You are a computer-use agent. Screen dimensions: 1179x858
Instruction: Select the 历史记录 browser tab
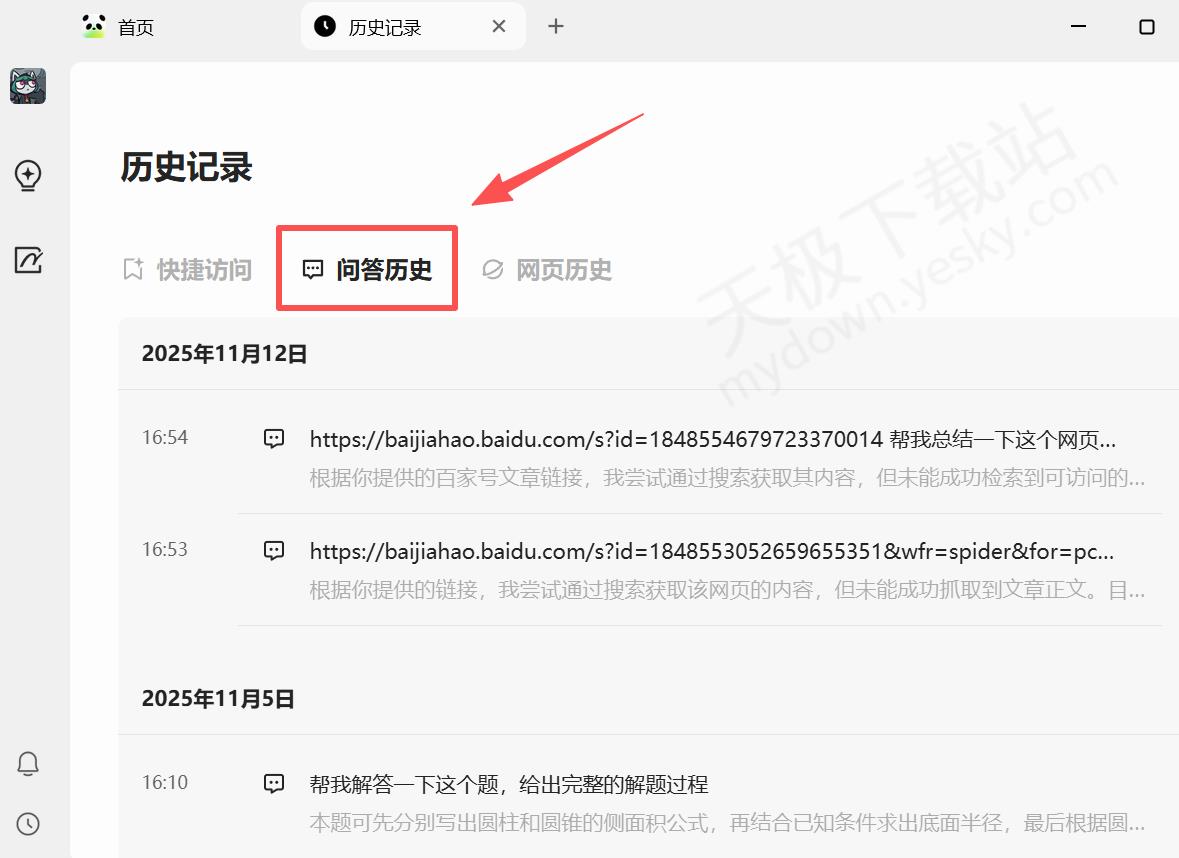tap(384, 27)
